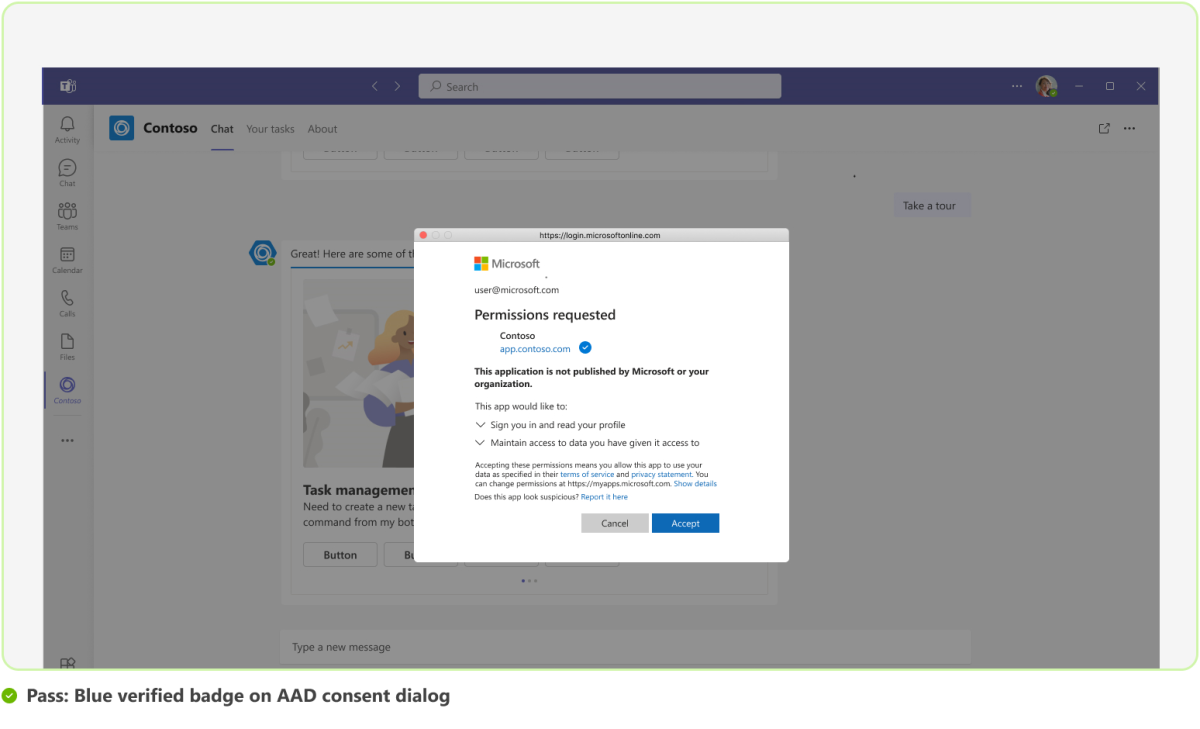The image size is (1200, 729).
Task: Click the blue verified badge next to app.contoso.com
Action: (585, 348)
